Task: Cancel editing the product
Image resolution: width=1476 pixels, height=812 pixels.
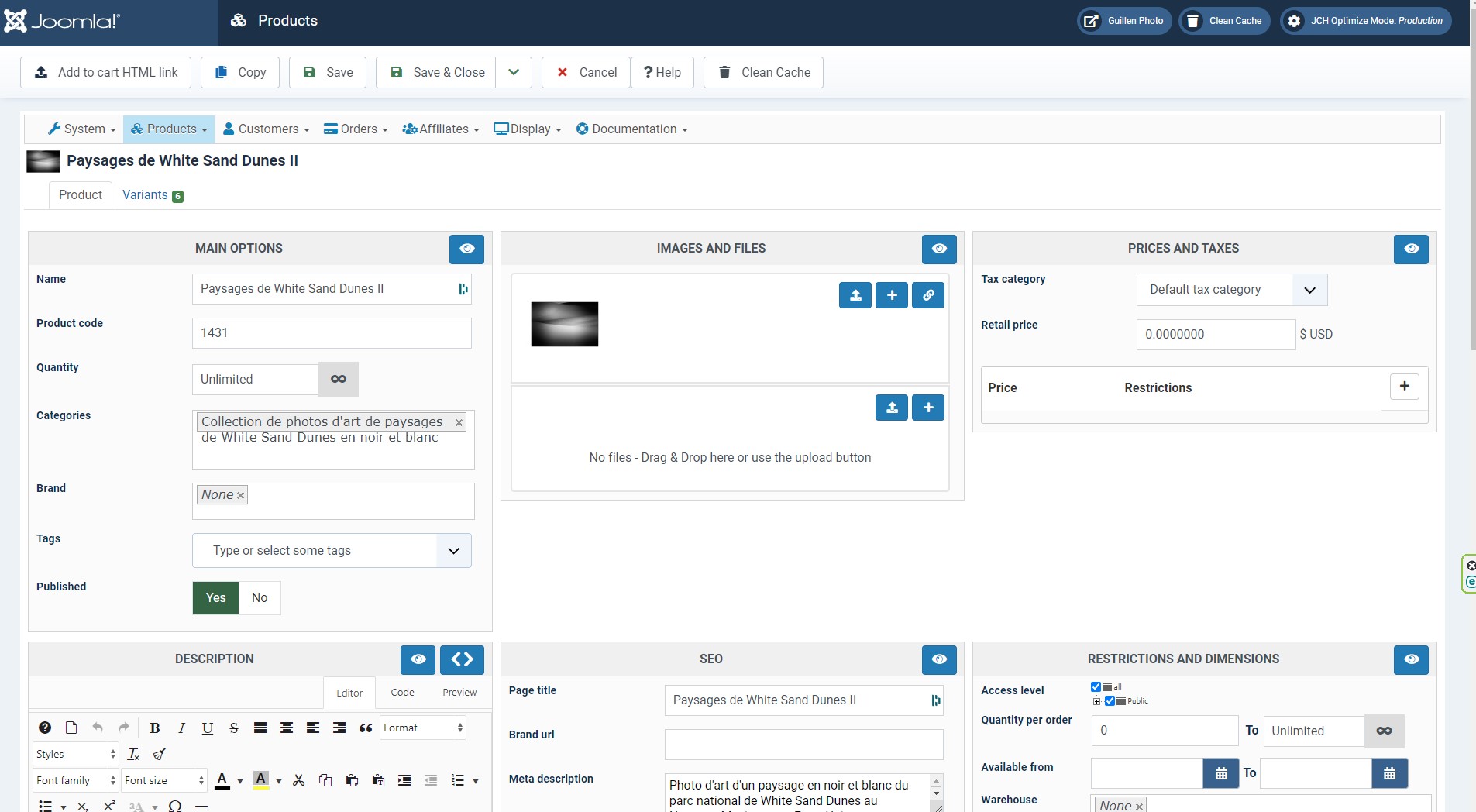Action: tap(586, 72)
